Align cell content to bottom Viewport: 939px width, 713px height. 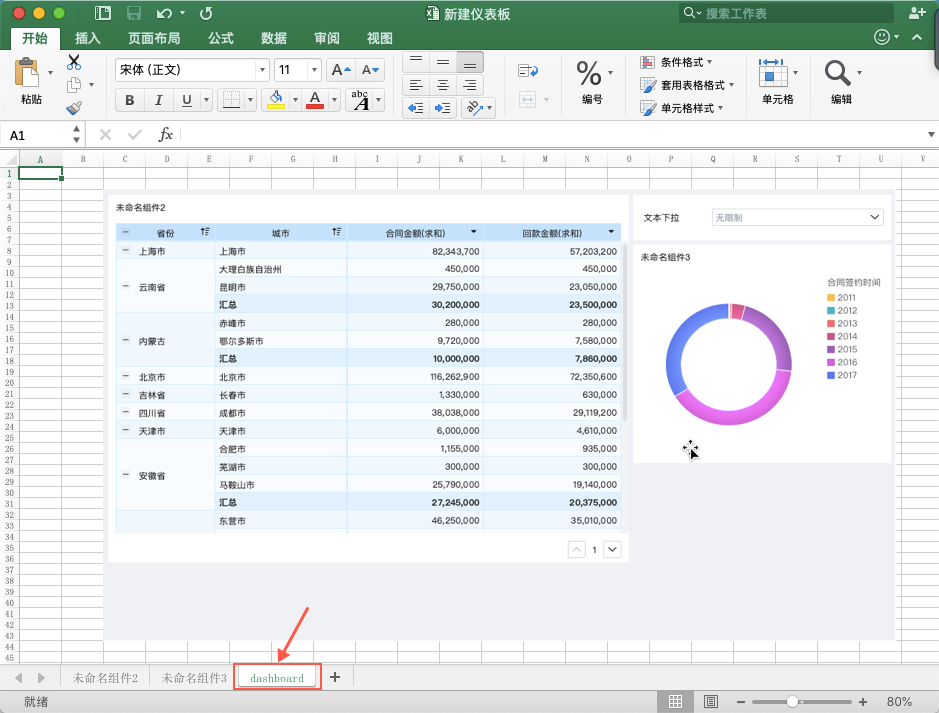[x=470, y=62]
